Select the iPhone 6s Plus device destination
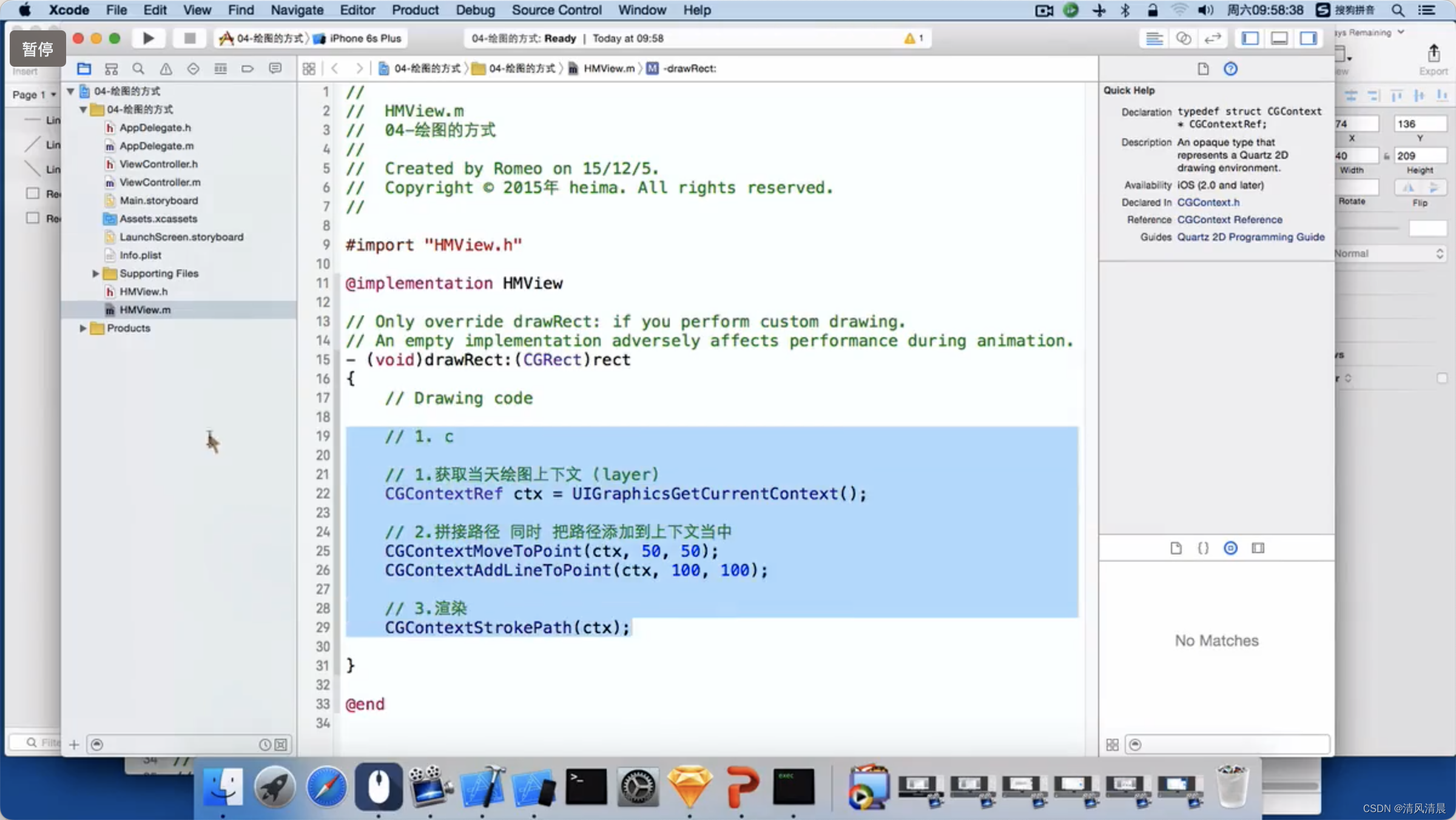Screen dimensions: 1456x820 point(359,38)
